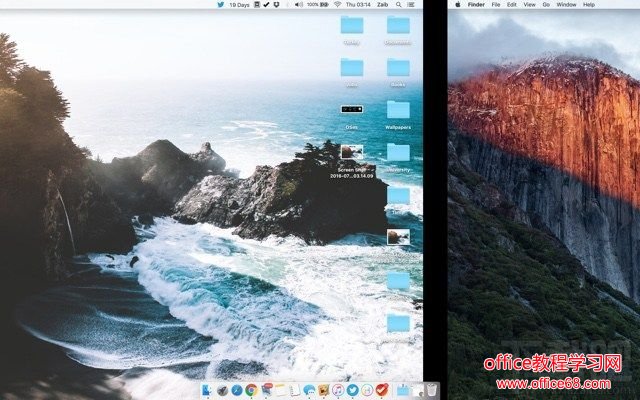Open the Apple menu on right display

[458, 4]
